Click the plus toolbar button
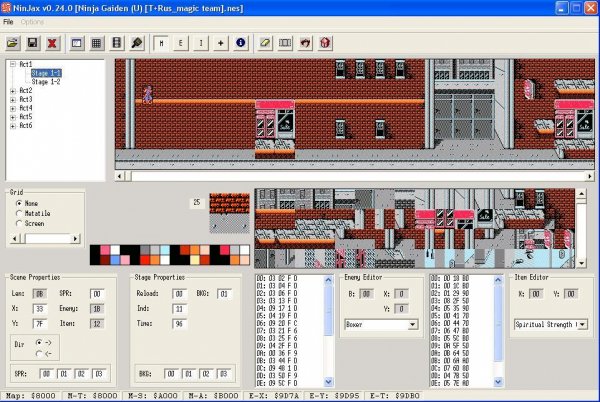The image size is (600, 402). (x=220, y=43)
